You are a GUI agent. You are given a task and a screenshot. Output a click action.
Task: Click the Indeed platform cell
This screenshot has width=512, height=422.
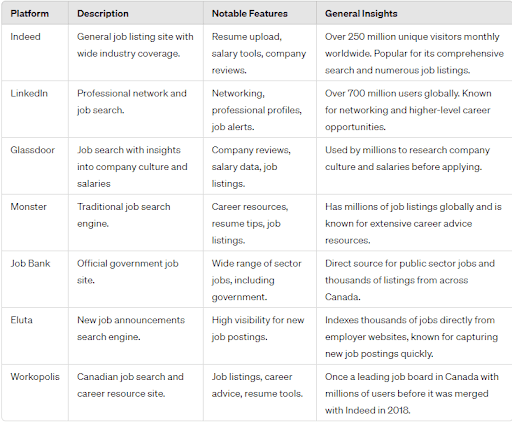[25, 37]
